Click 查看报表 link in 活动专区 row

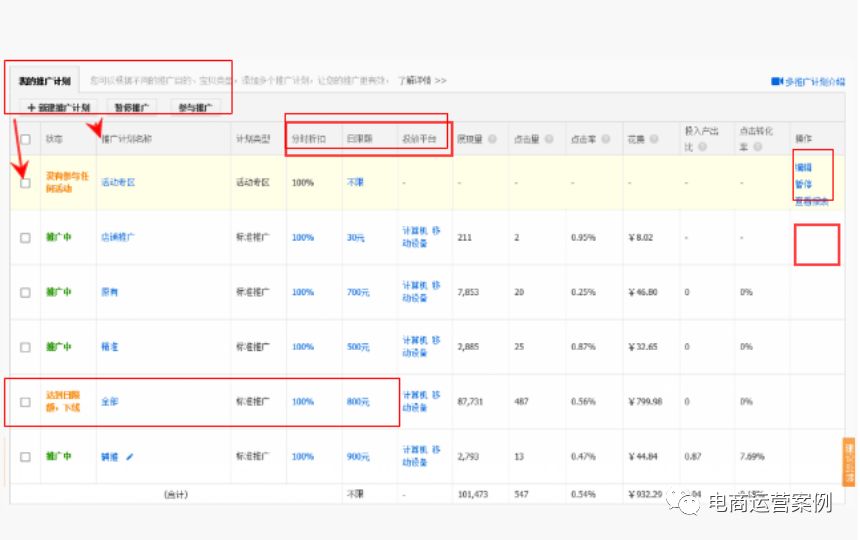[x=812, y=201]
